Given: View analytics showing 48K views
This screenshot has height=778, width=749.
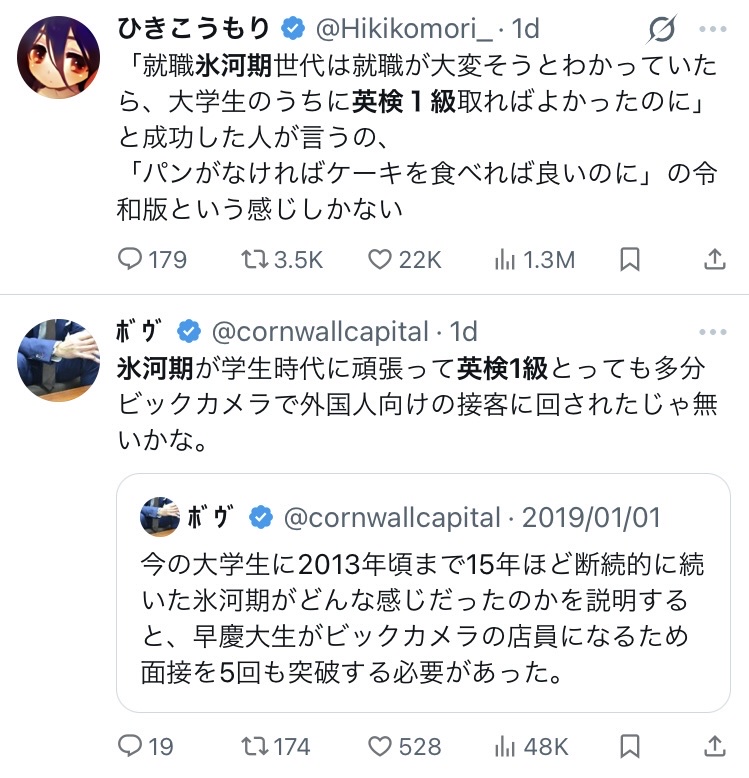Looking at the screenshot, I should pyautogui.click(x=506, y=746).
